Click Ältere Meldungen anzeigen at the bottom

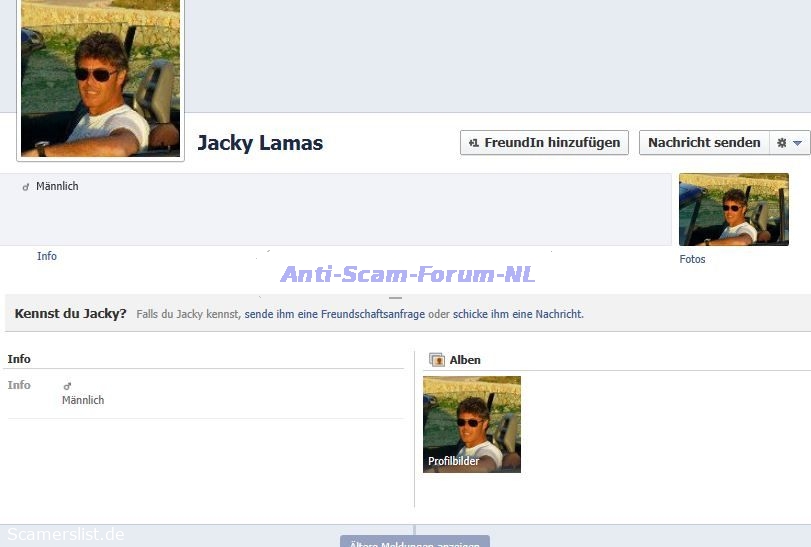414,543
